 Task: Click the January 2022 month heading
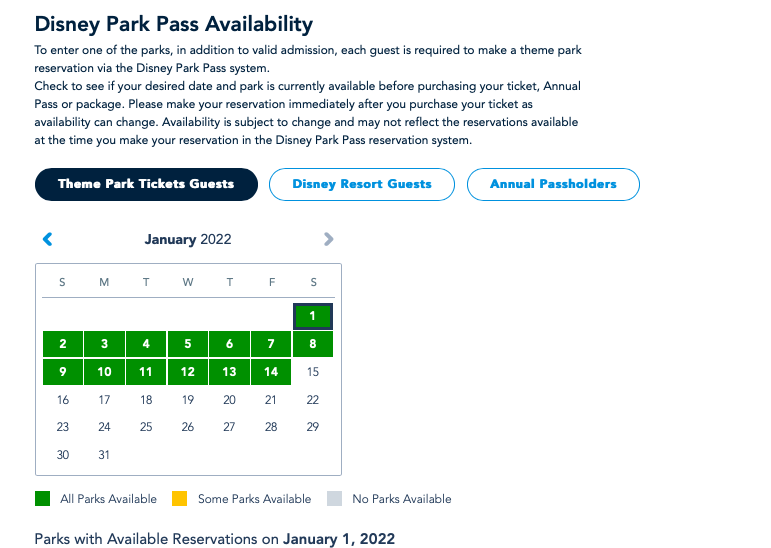(188, 239)
